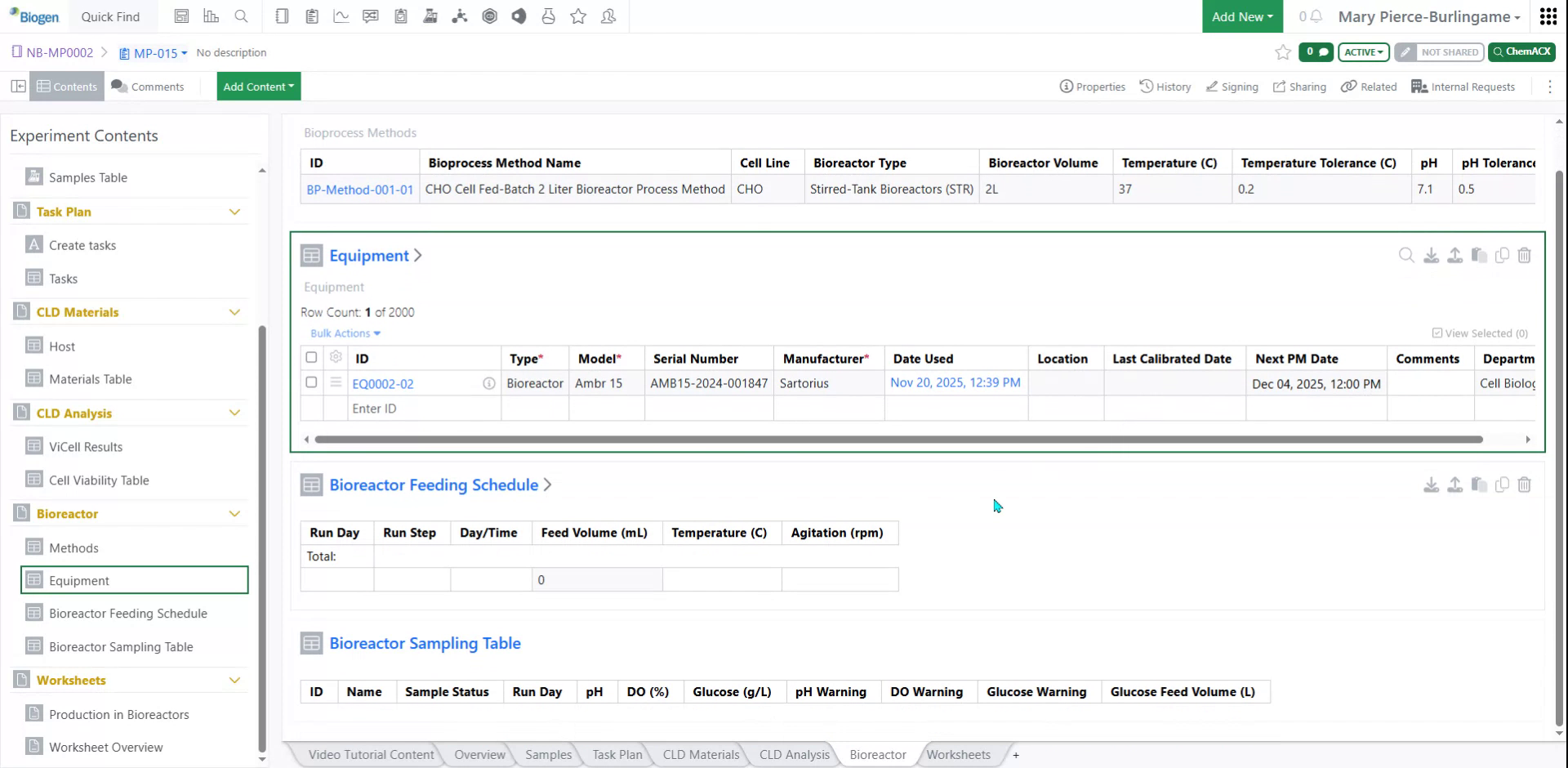Click the Add New button
Image resolution: width=1568 pixels, height=768 pixels.
tap(1241, 16)
